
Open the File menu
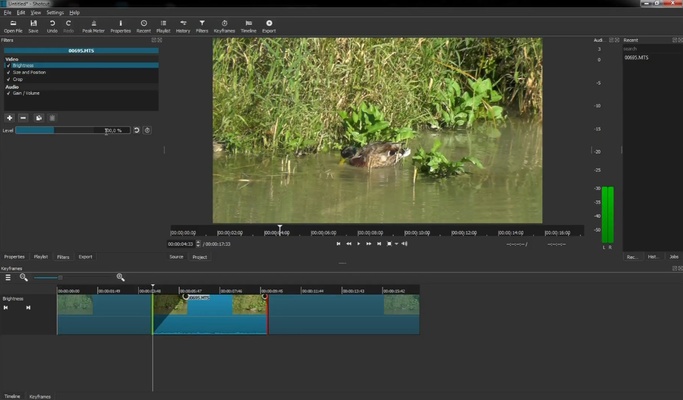7,13
